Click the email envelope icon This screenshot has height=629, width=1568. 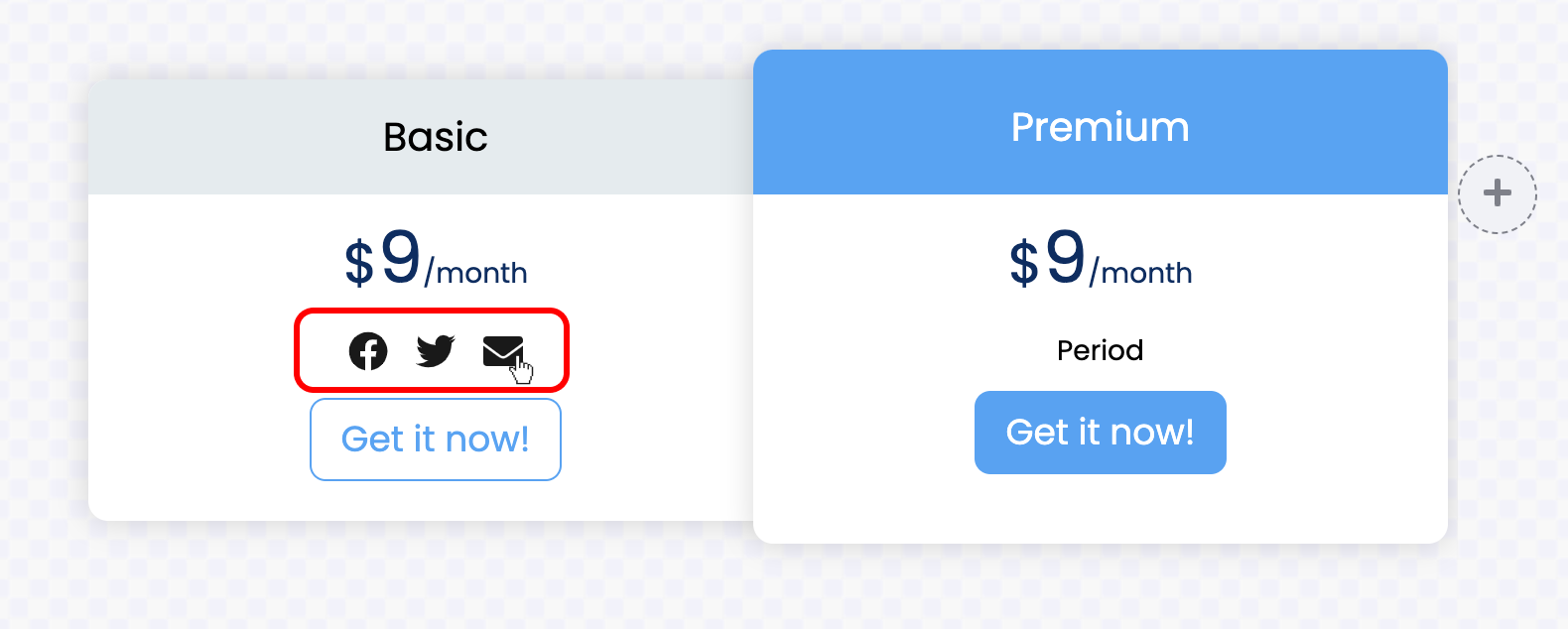coord(502,350)
